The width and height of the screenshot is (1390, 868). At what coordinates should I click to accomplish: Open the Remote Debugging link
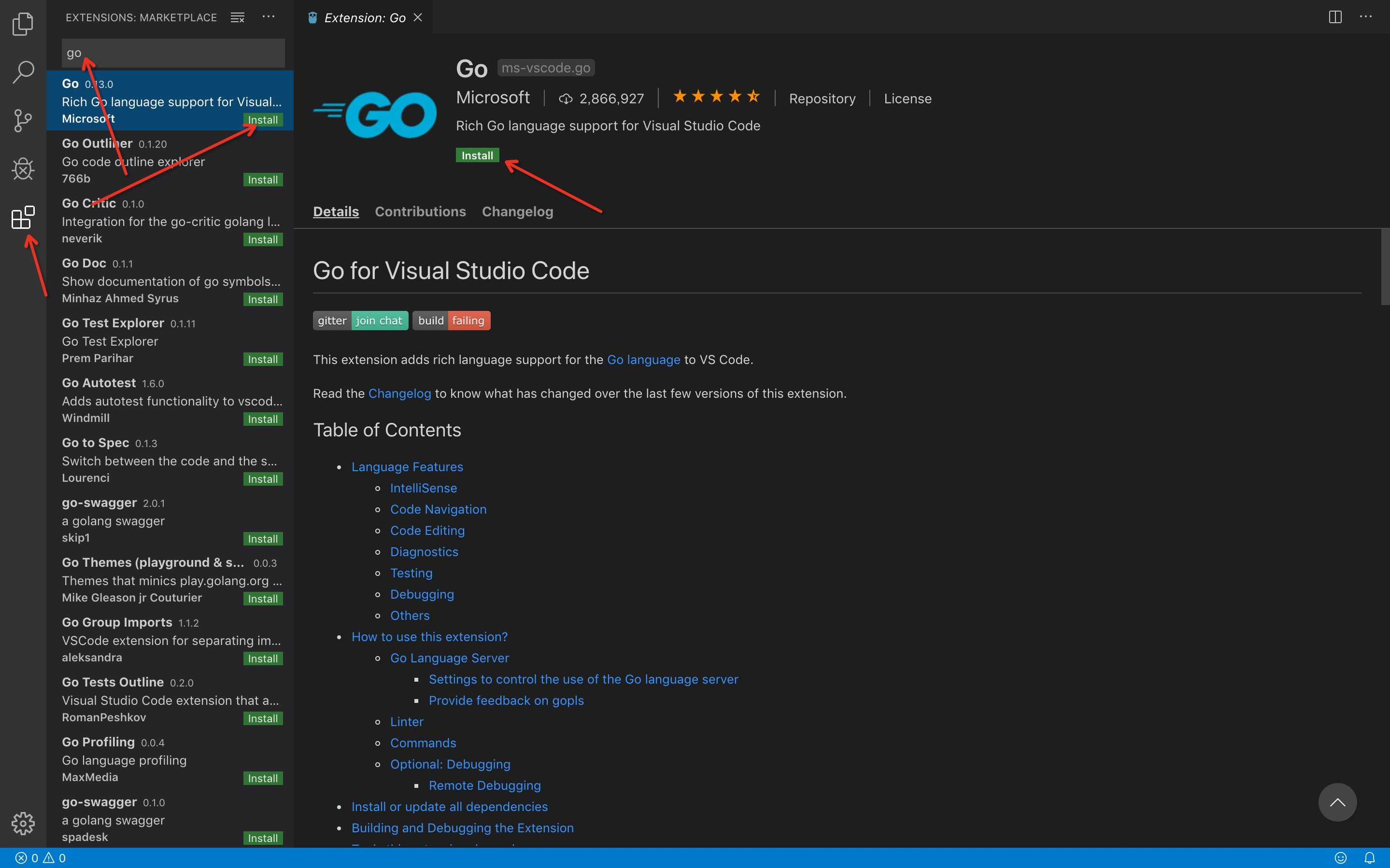pyautogui.click(x=484, y=785)
